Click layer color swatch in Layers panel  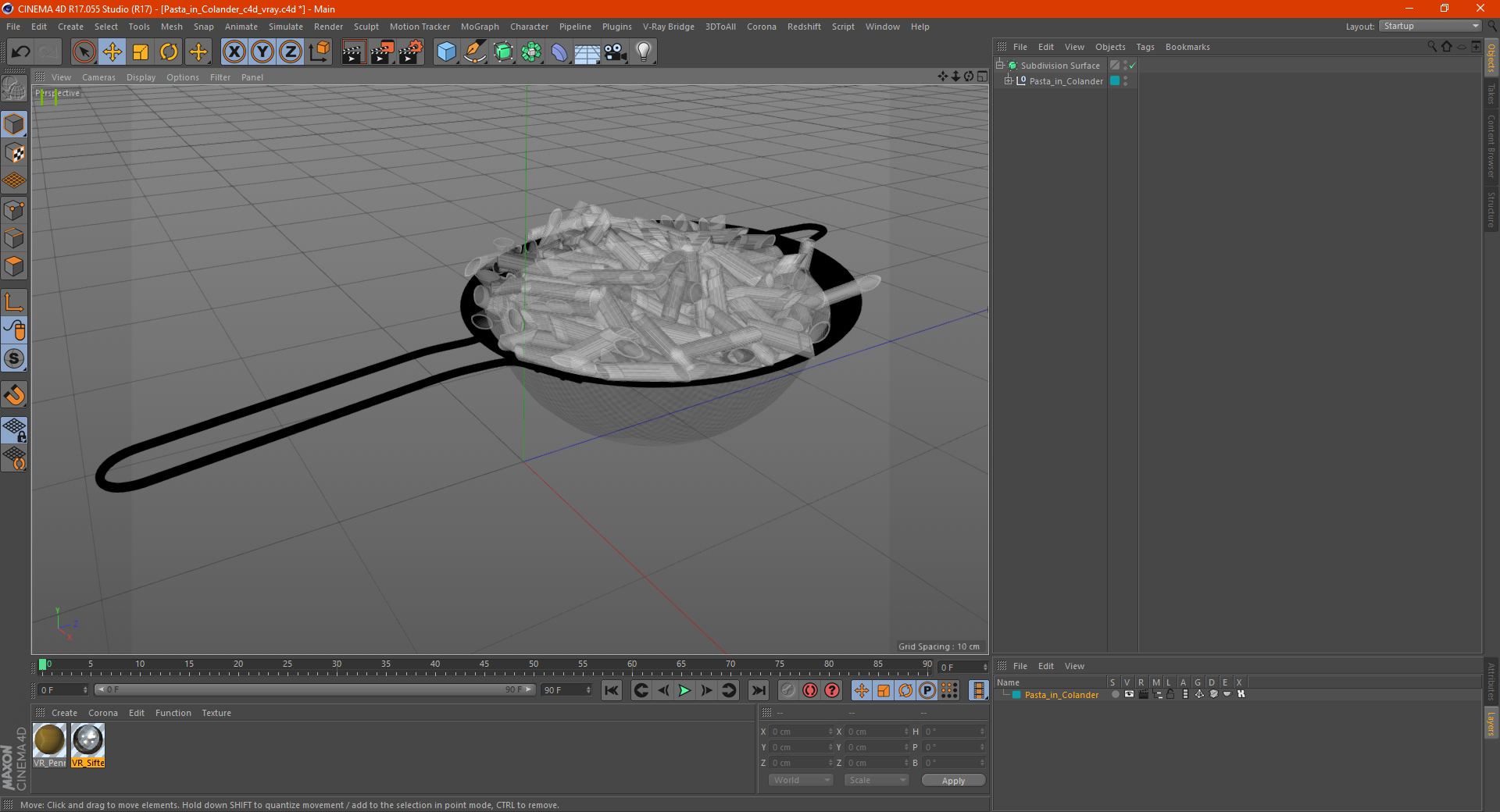coord(1016,694)
